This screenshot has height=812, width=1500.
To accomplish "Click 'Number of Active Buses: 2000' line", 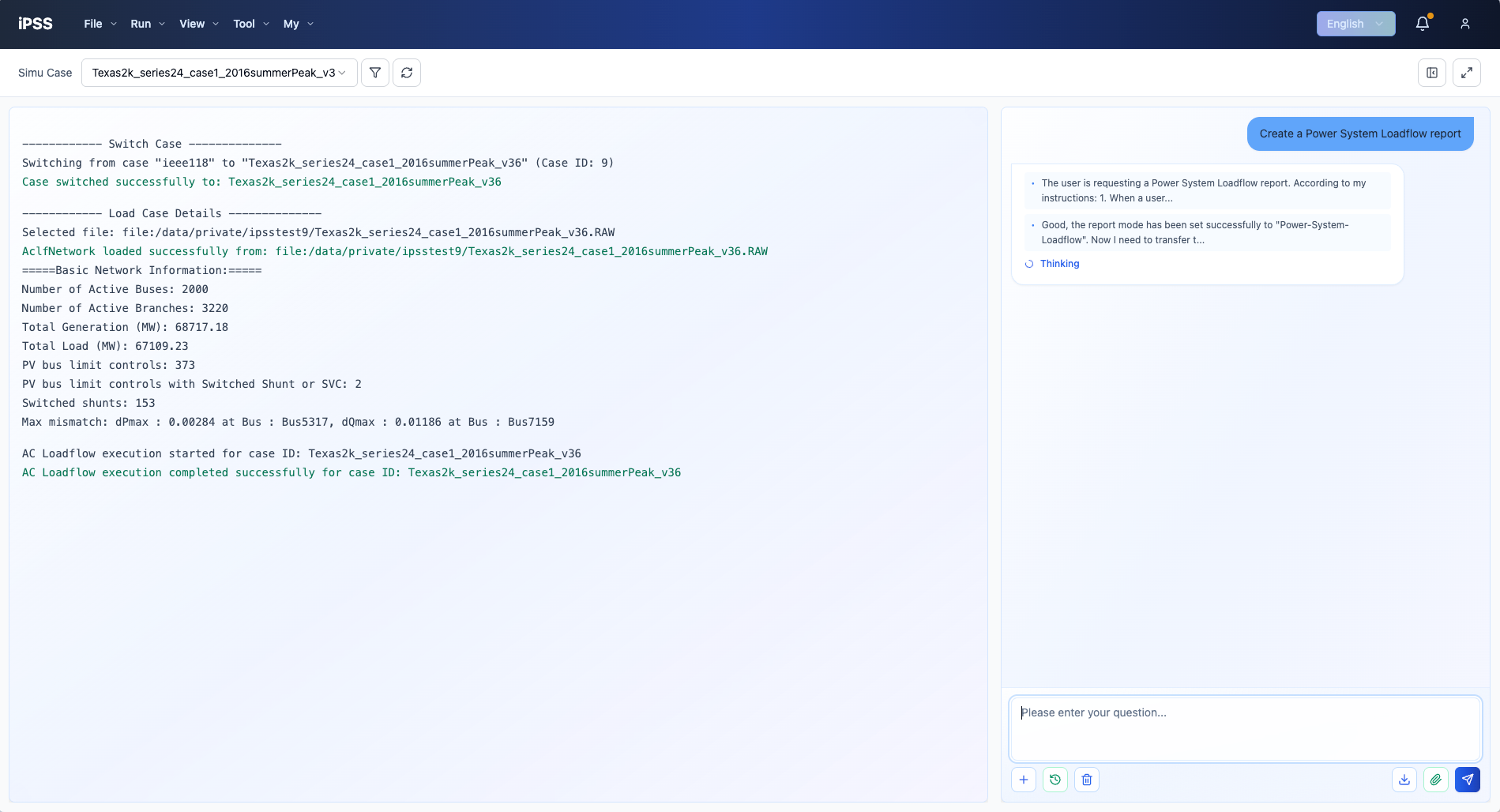I will tap(115, 289).
